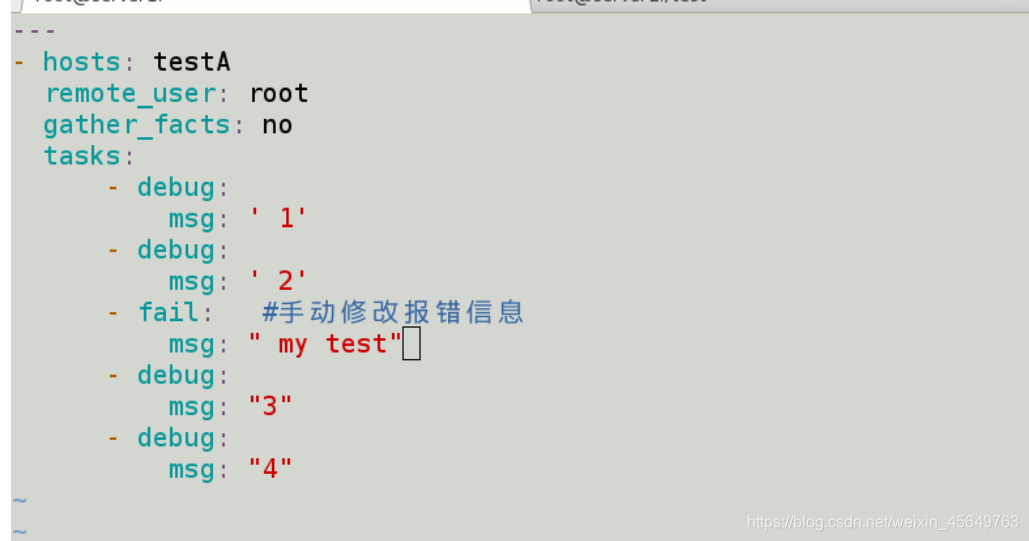Click the debug key above msg ' 1'
The image size is (1029, 541).
click(x=182, y=188)
